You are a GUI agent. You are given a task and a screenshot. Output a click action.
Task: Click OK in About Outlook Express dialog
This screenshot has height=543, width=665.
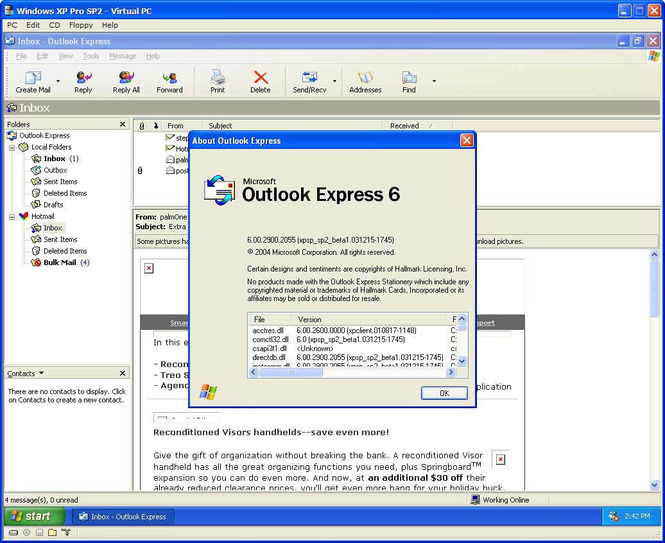(x=444, y=393)
